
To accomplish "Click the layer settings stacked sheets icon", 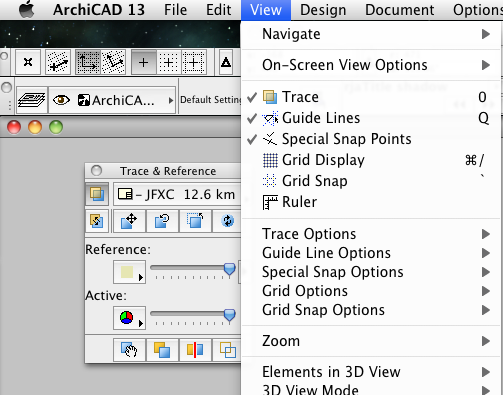I will point(32,100).
